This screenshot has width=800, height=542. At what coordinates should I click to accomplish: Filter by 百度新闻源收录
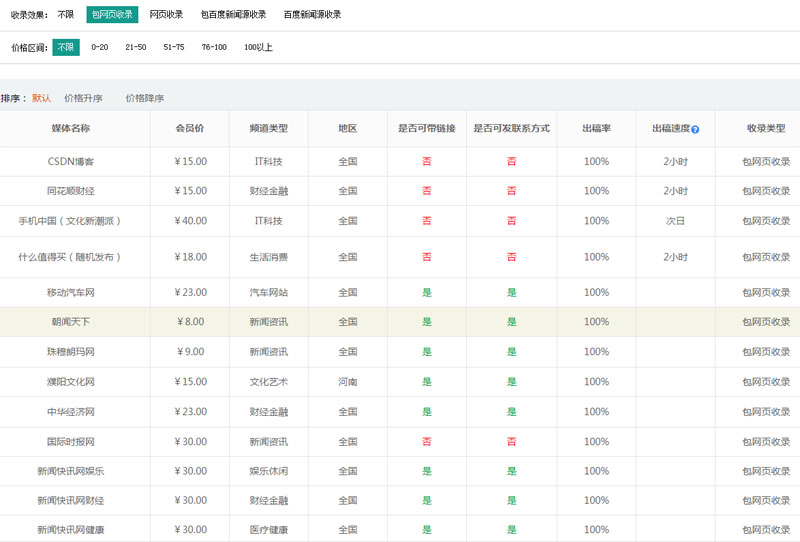coord(312,14)
